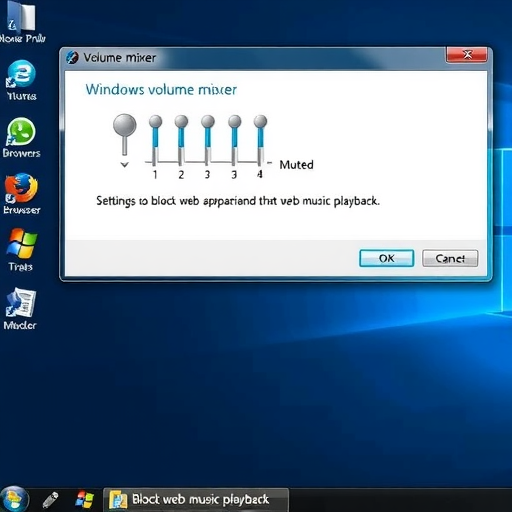The width and height of the screenshot is (512, 512).
Task: Expand the chevron under the master slider
Action: click(x=125, y=164)
